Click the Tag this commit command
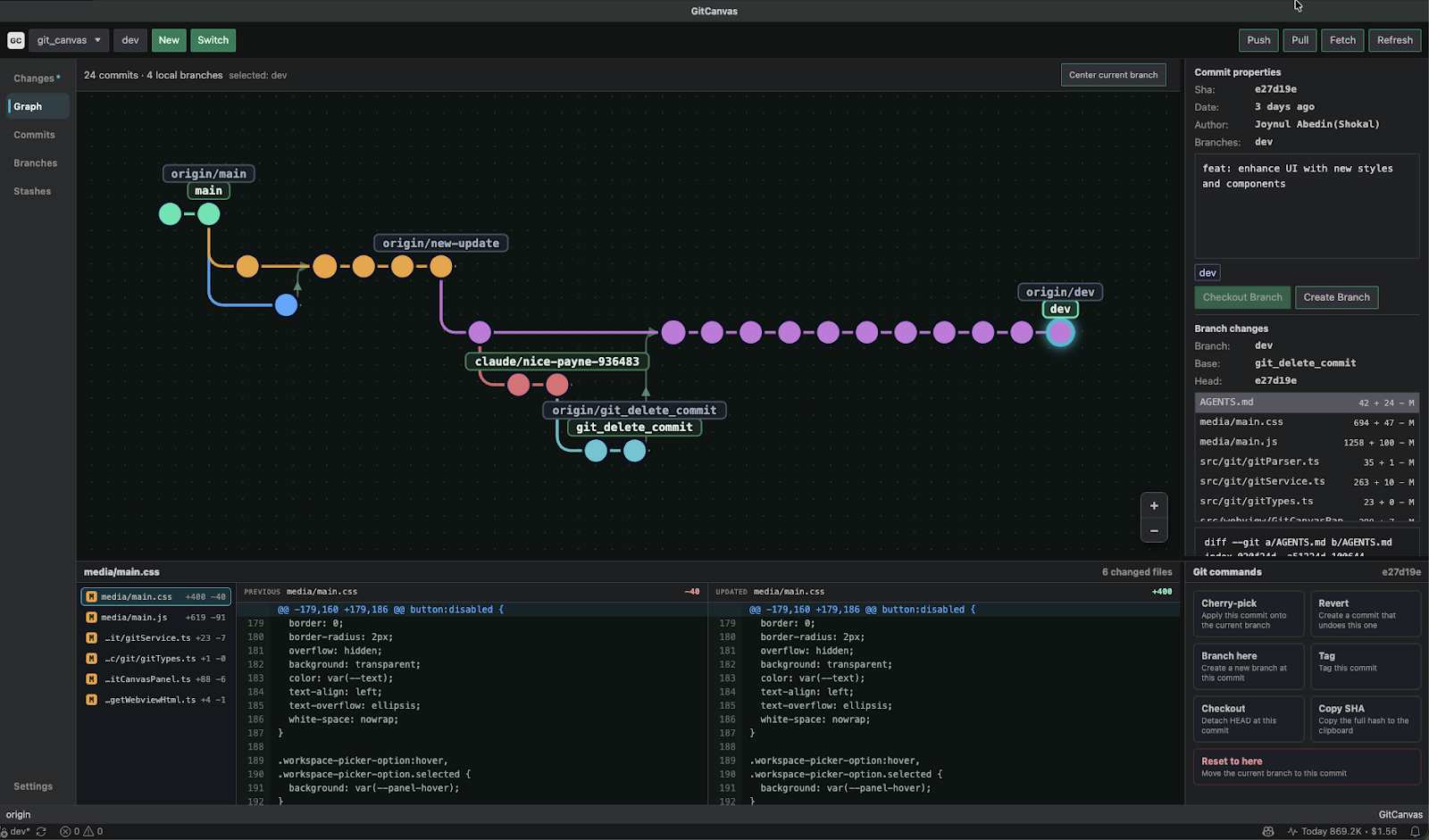The height and width of the screenshot is (840, 1429). point(1366,666)
